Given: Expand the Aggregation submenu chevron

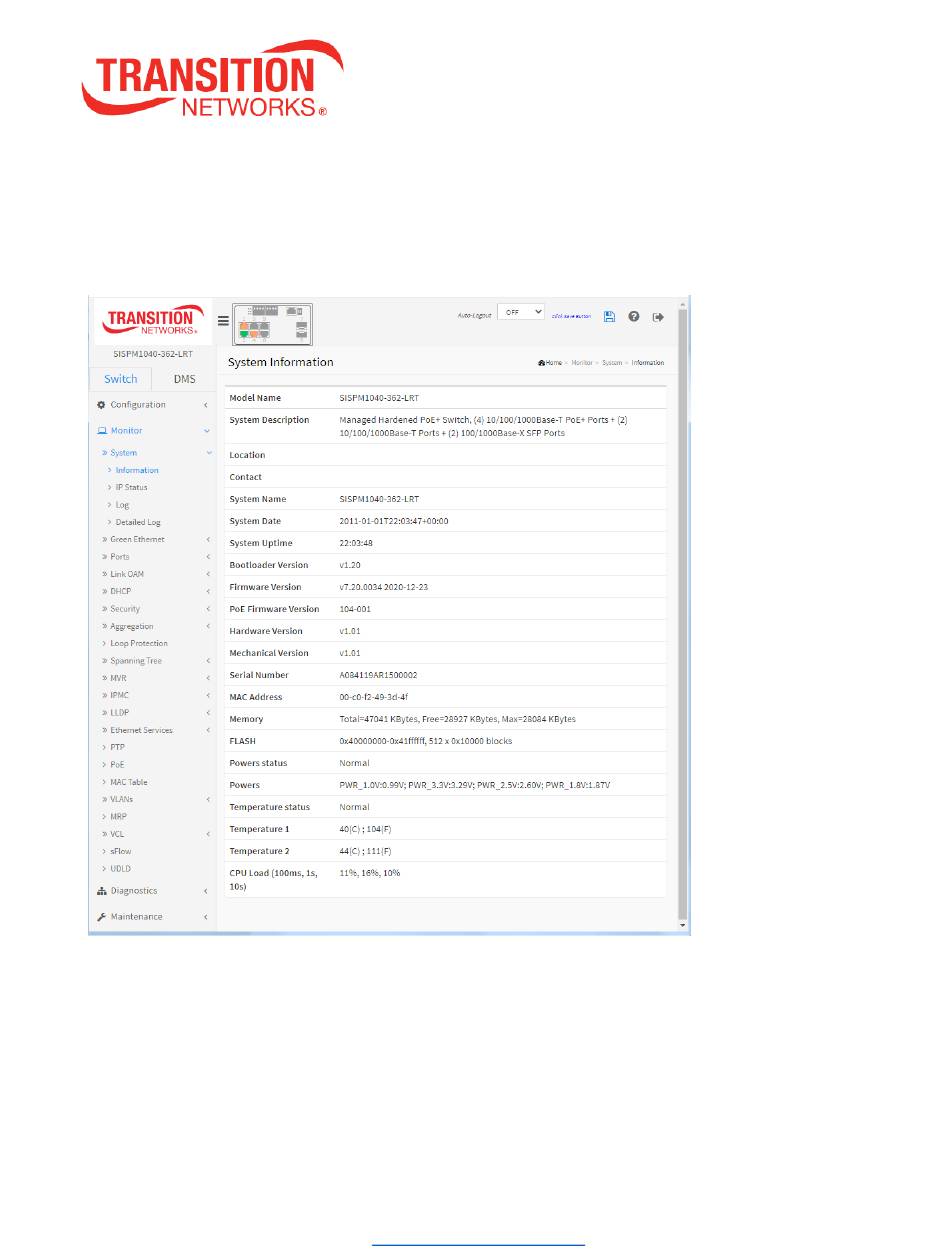Looking at the screenshot, I should [x=207, y=626].
